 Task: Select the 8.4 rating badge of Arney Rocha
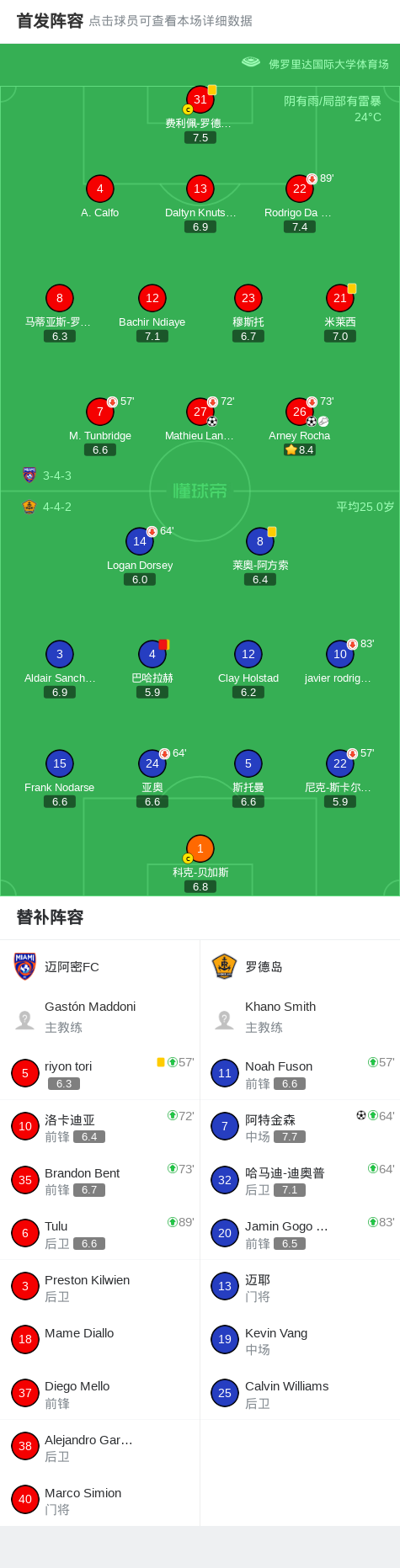point(300,449)
